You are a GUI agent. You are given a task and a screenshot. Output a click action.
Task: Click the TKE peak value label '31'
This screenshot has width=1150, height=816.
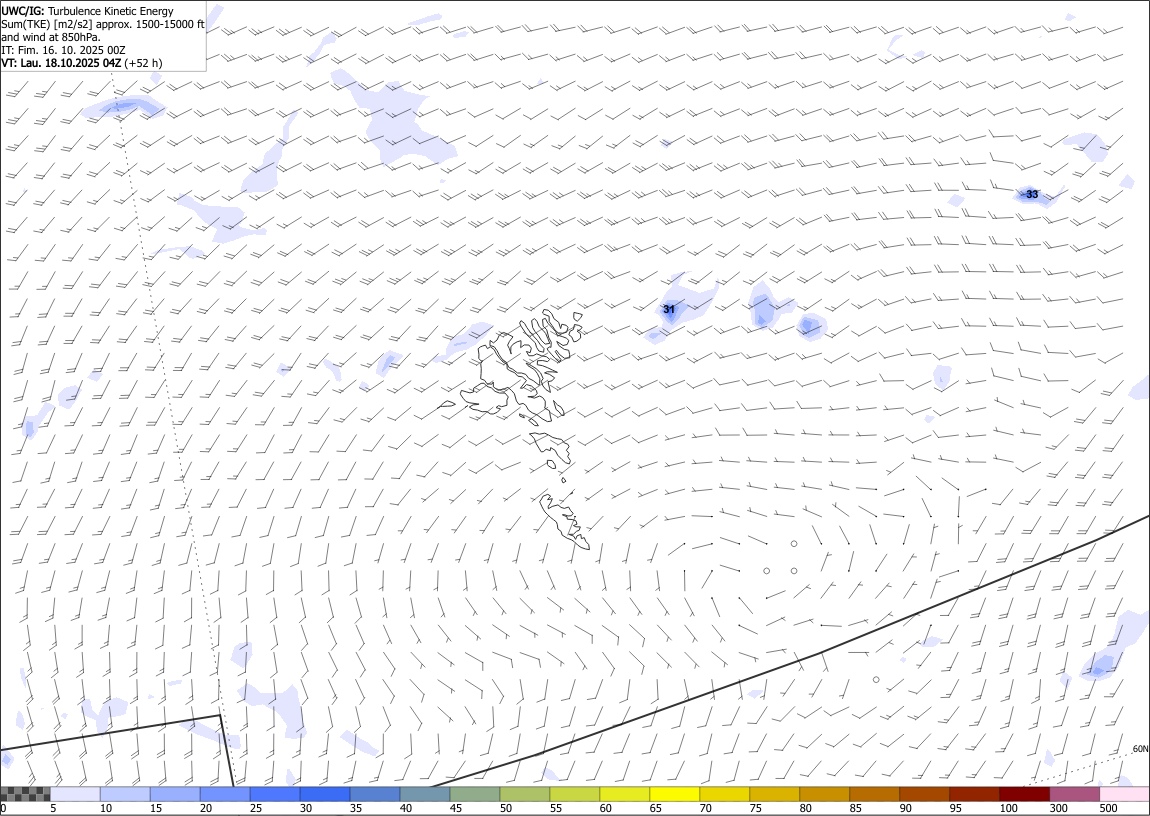tap(669, 309)
